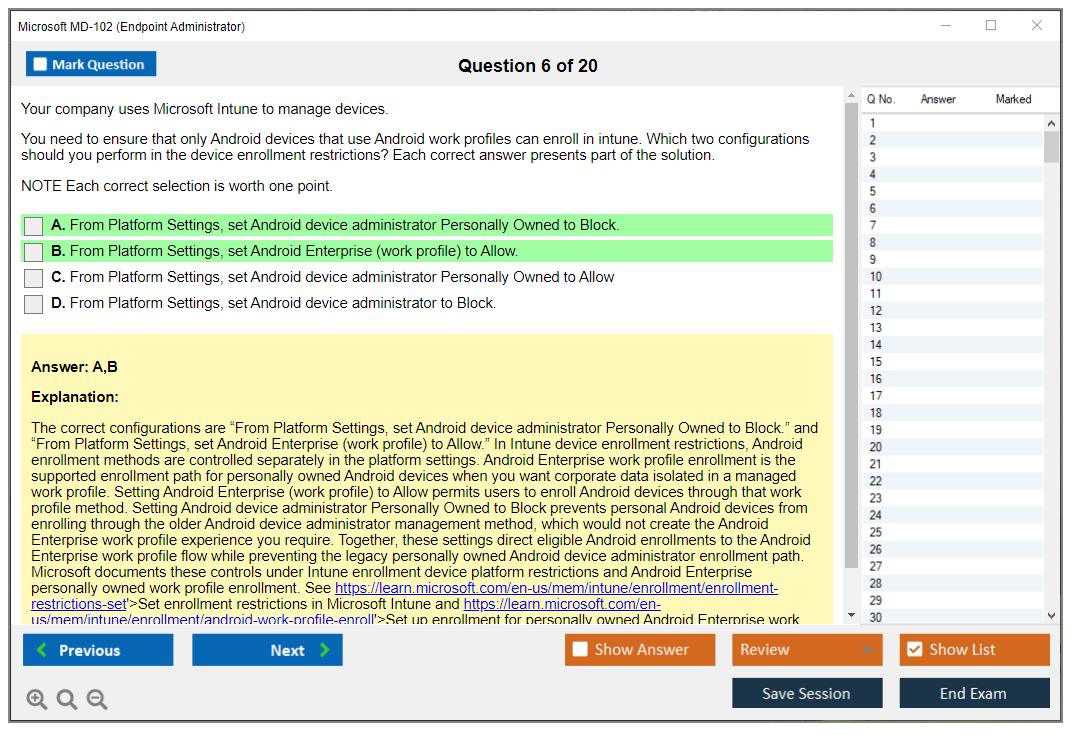Screen dimensions: 1075x735
Task: Select question 26 in the list
Action: click(953, 550)
